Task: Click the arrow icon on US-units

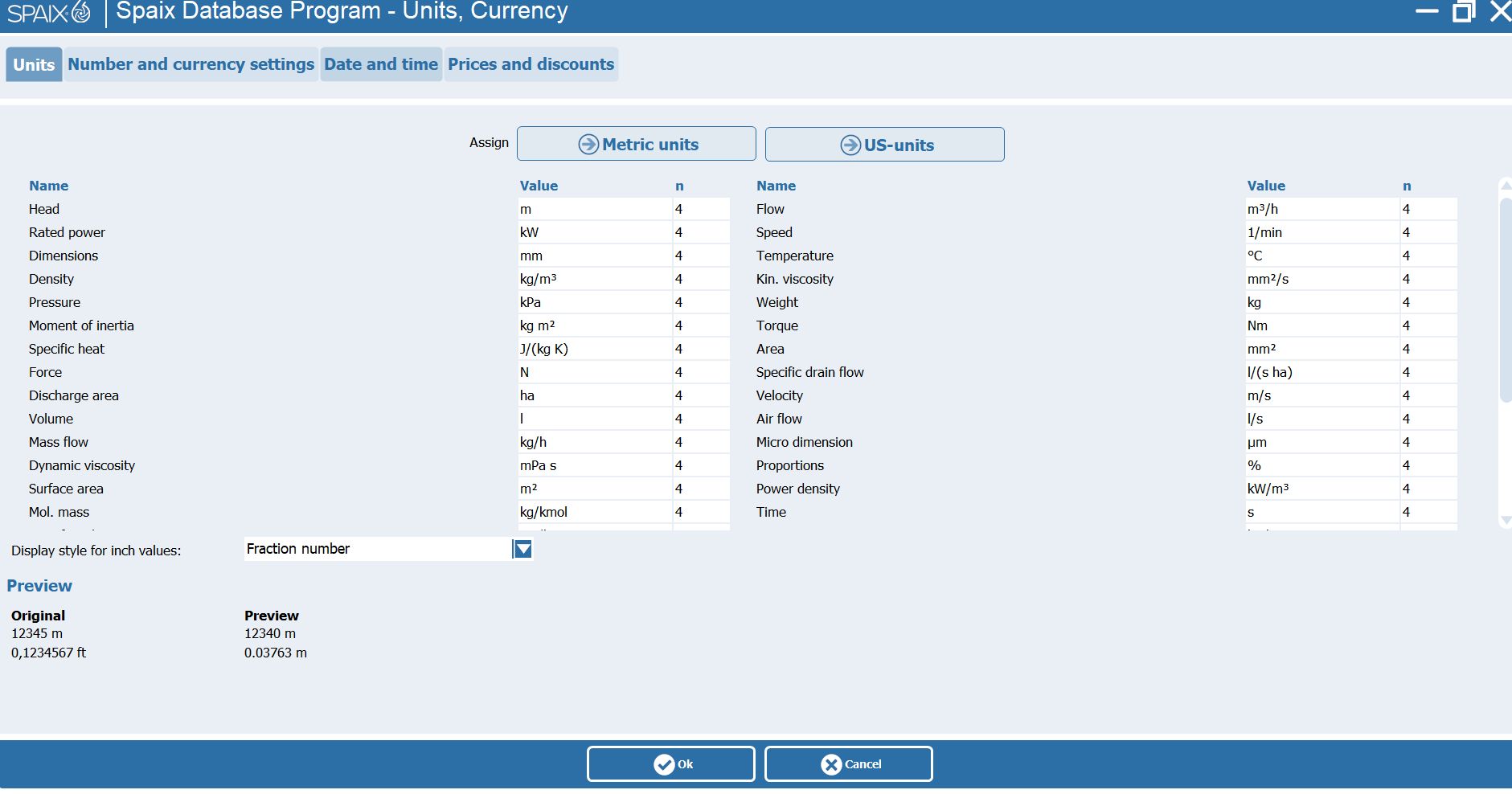Action: 850,145
